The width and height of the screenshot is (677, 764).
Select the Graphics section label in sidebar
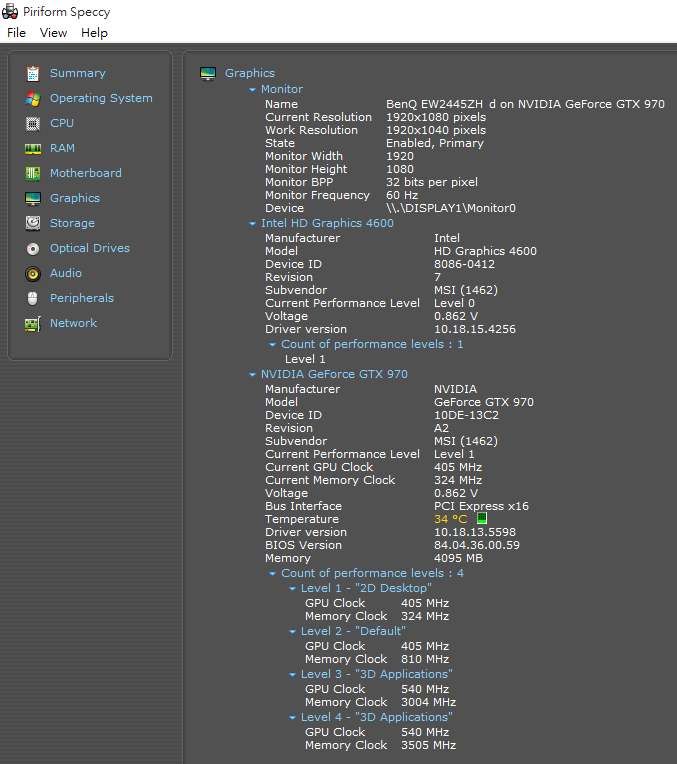75,198
